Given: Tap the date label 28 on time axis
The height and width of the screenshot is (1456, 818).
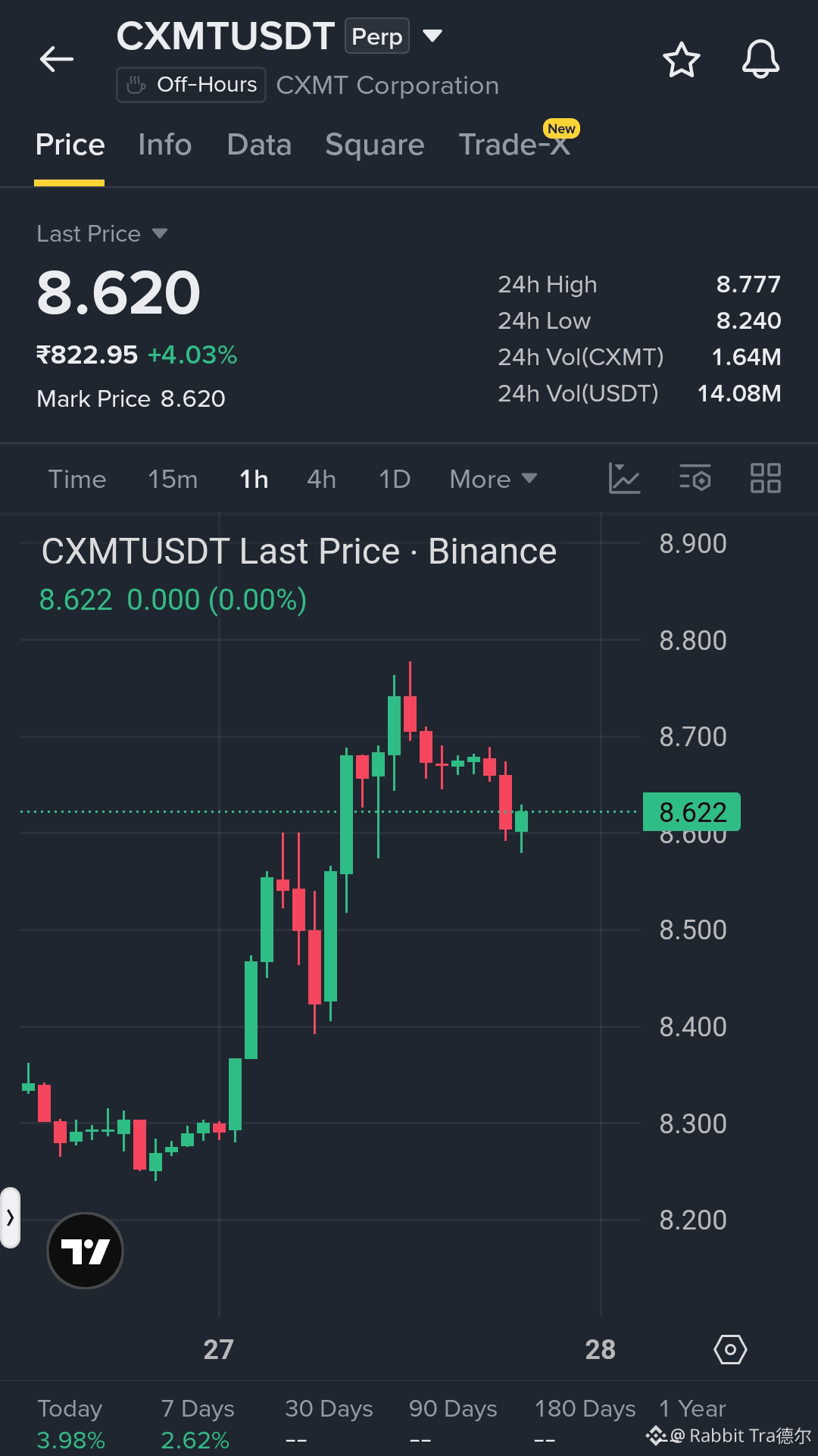Looking at the screenshot, I should click(x=601, y=1349).
